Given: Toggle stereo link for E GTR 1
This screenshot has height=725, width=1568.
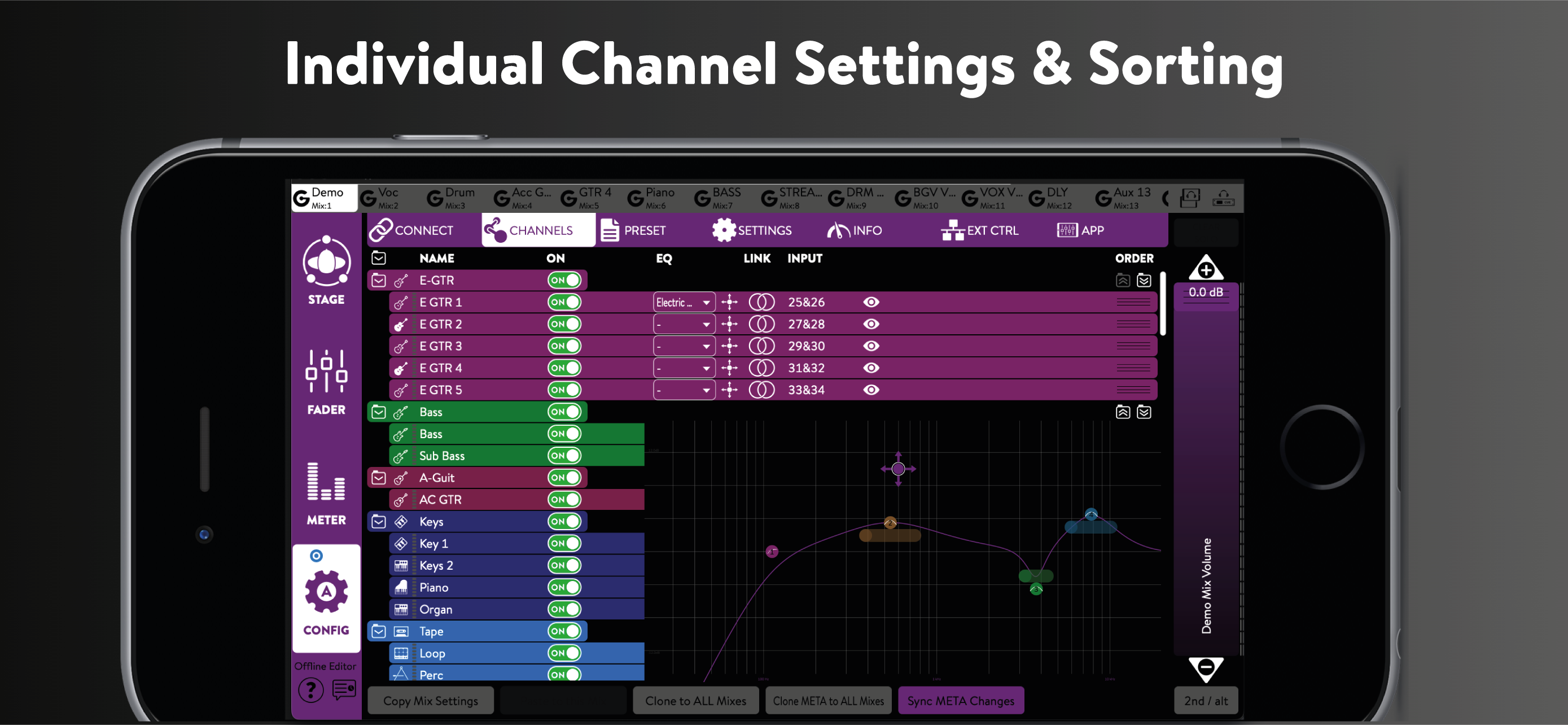Looking at the screenshot, I should (x=761, y=302).
